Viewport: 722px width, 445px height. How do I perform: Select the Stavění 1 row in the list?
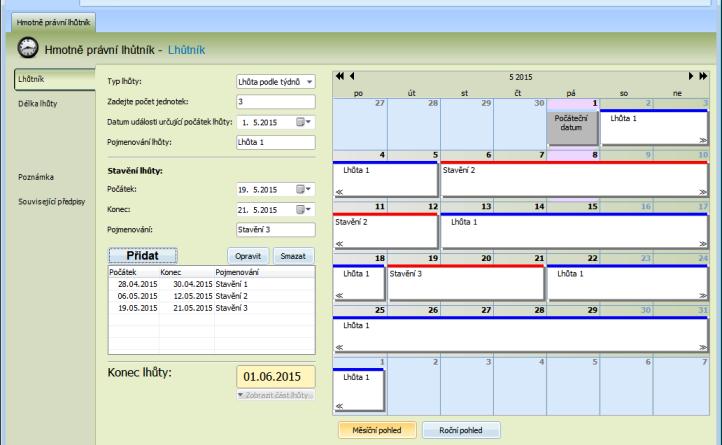click(212, 284)
